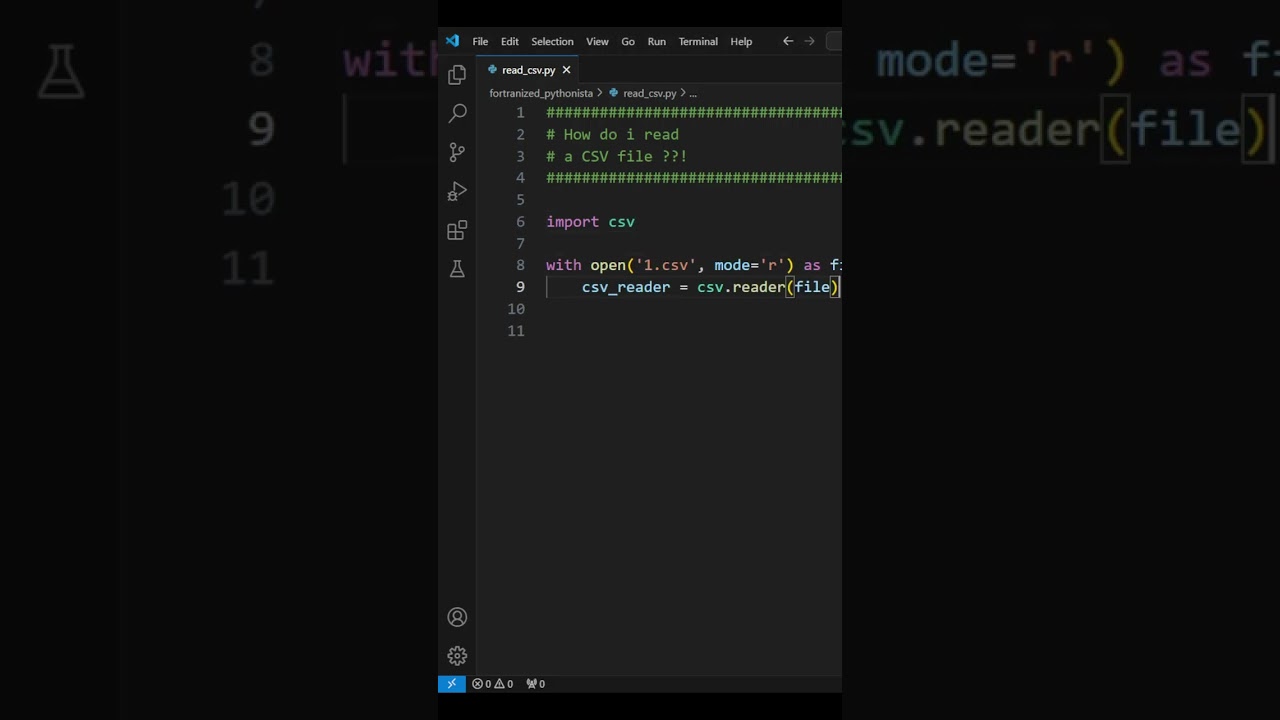Click the mode='r' argument on line 8
This screenshot has height=720, width=1280.
(750, 265)
